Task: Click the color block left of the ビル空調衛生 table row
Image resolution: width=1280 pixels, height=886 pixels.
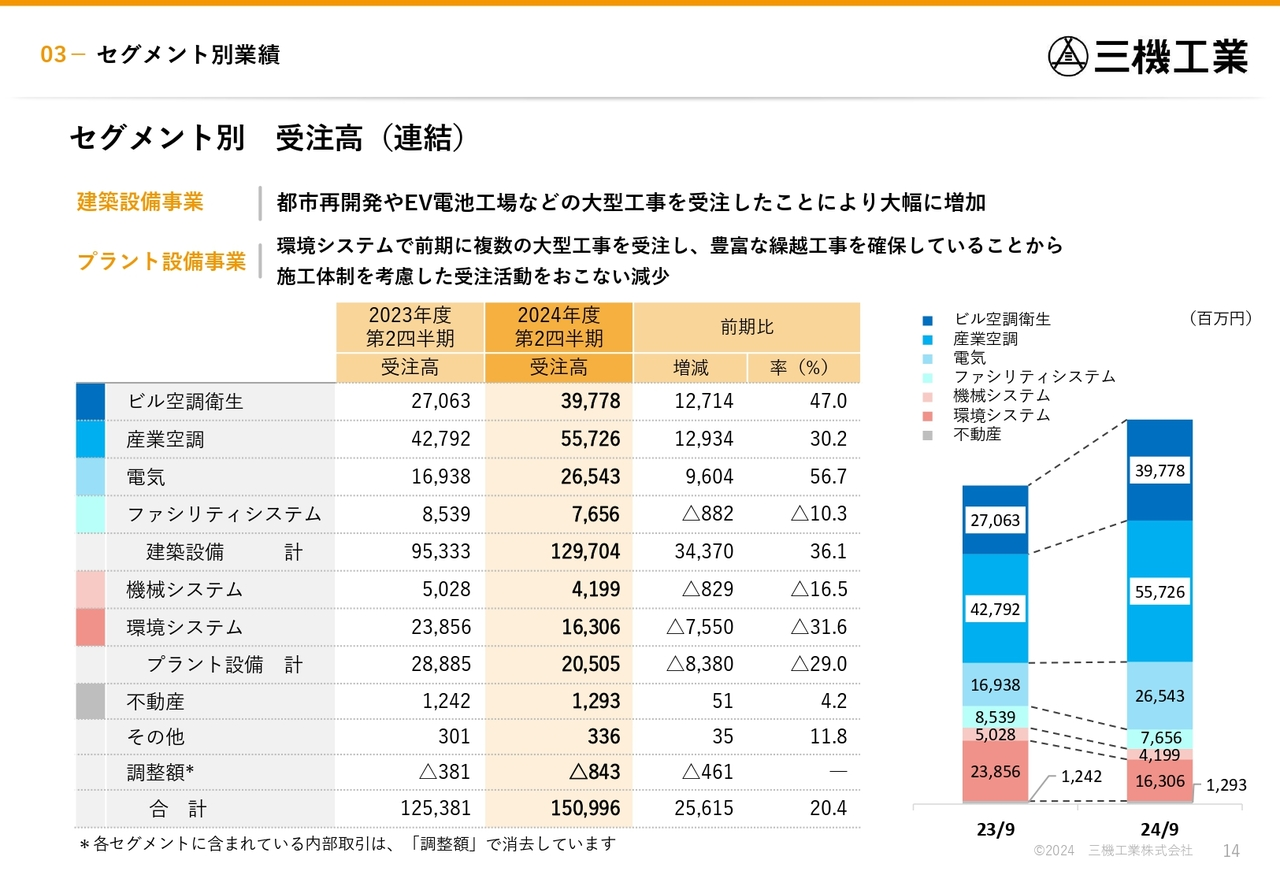Action: [90, 401]
